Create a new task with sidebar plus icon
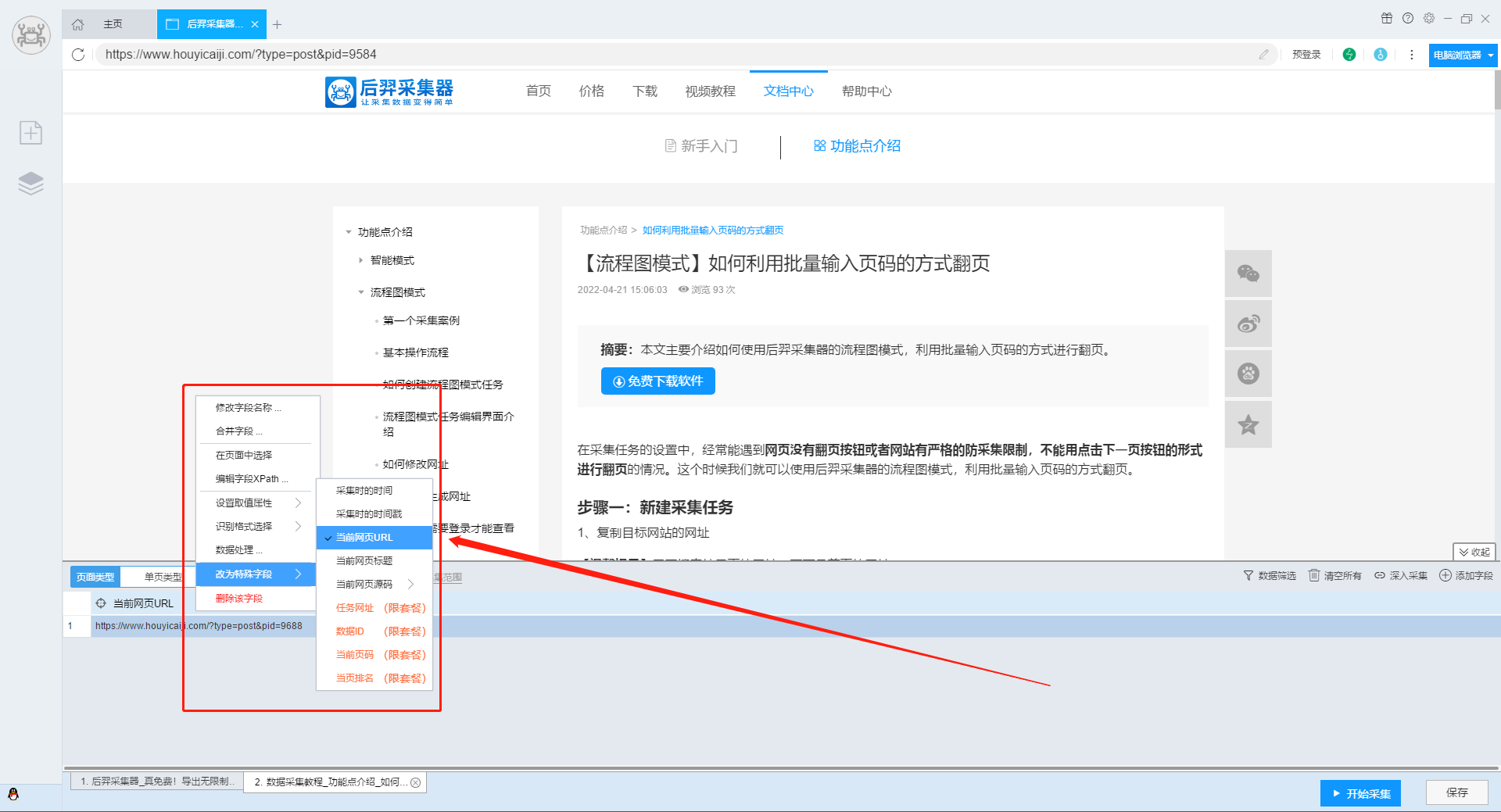Screen dimensions: 1501x812 click(30, 133)
